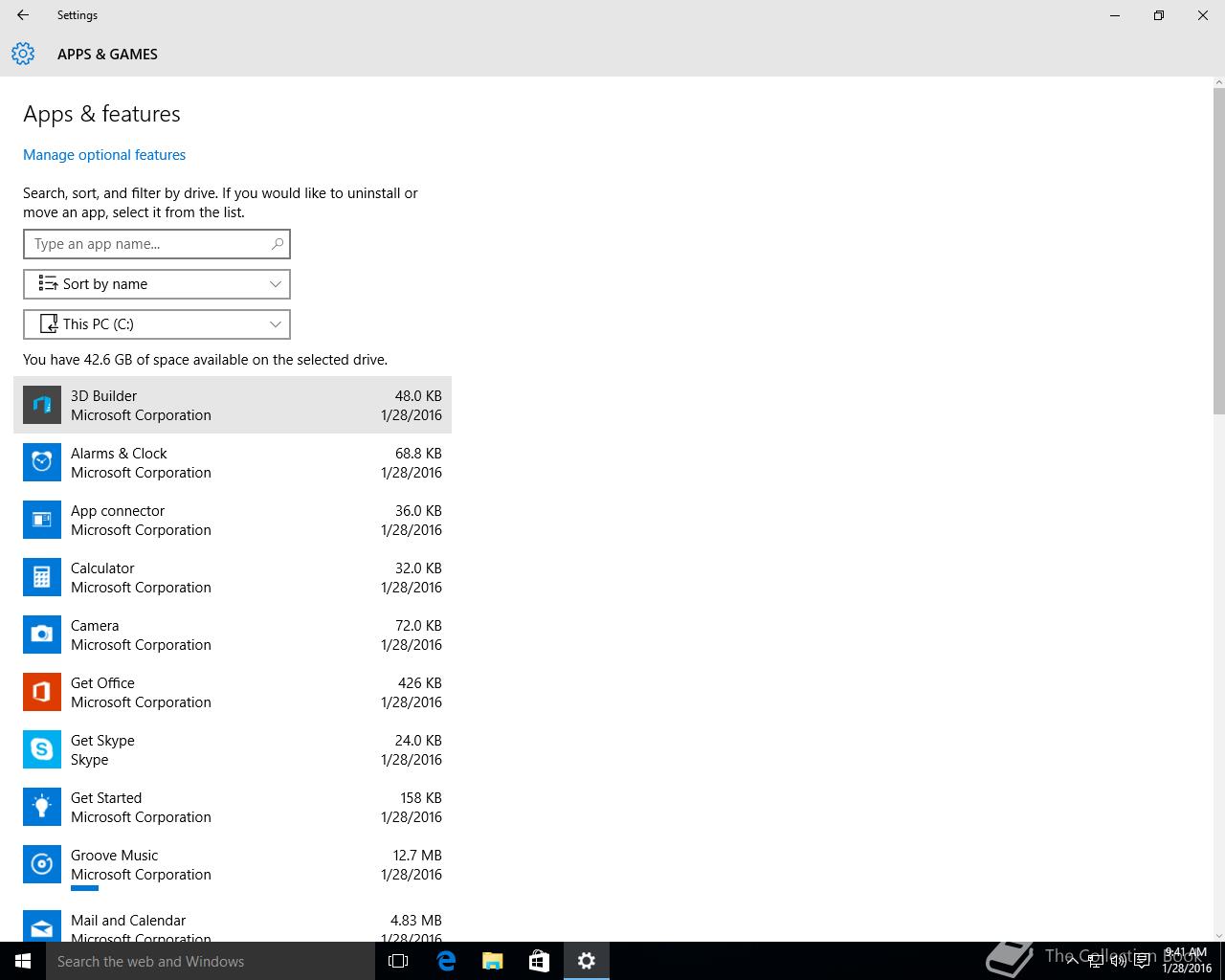Click the volume speaker tray icon
The image size is (1225, 980).
1119,962
